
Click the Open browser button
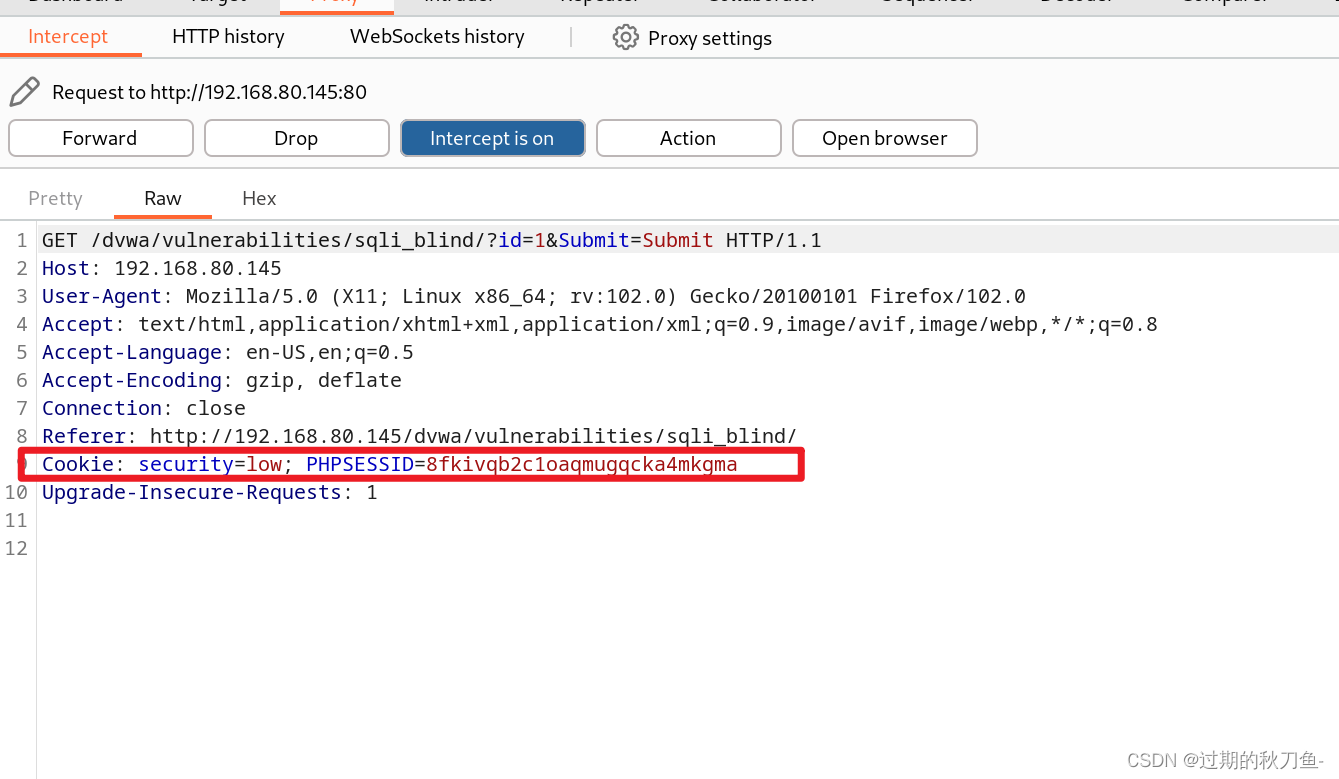(x=884, y=138)
